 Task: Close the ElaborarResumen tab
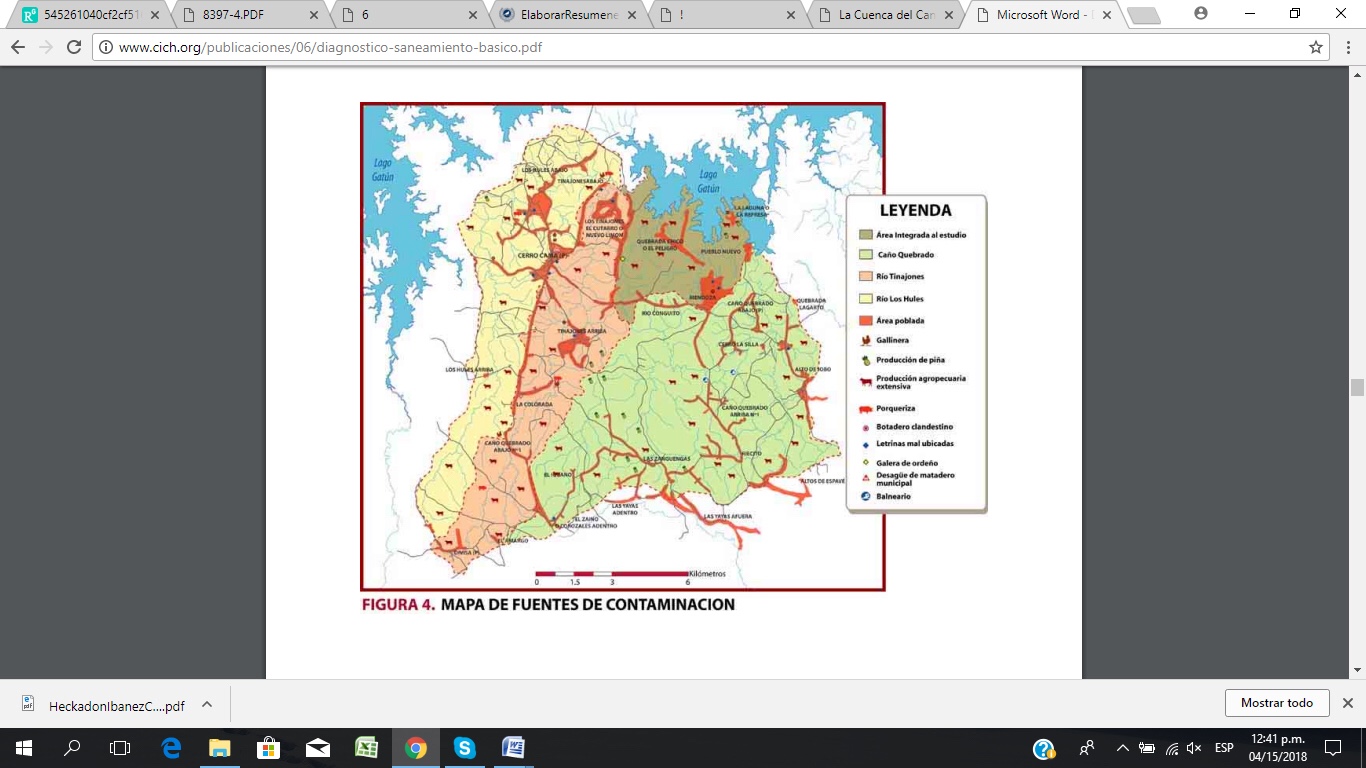632,15
